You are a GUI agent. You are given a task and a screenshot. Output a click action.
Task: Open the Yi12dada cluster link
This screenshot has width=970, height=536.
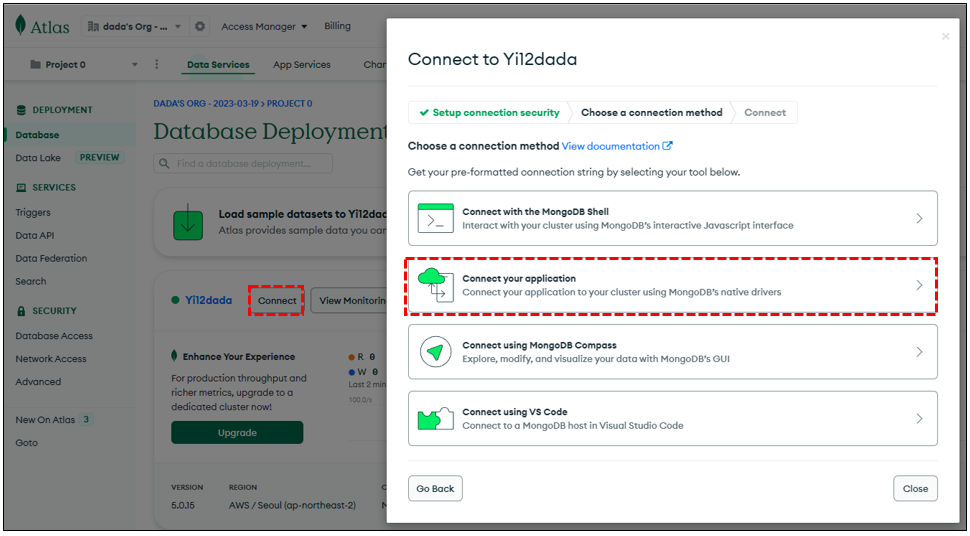point(208,300)
